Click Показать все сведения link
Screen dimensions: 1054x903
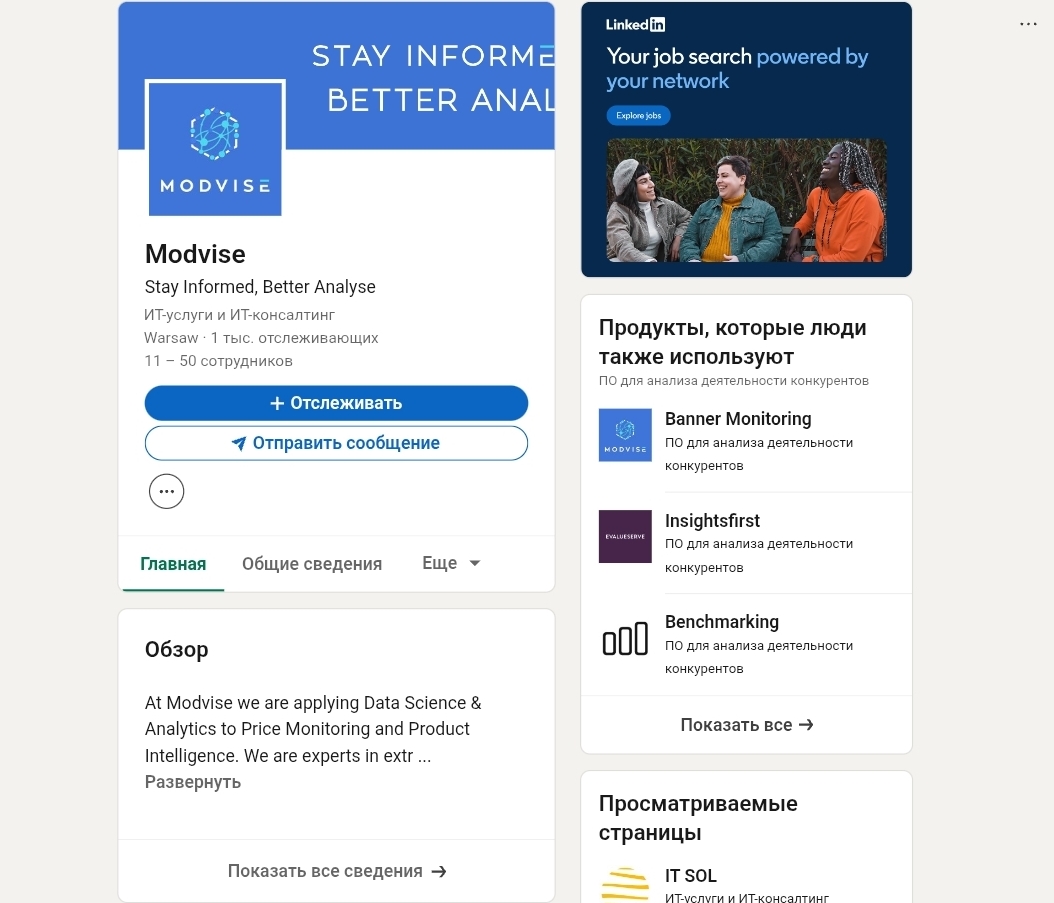coord(337,871)
